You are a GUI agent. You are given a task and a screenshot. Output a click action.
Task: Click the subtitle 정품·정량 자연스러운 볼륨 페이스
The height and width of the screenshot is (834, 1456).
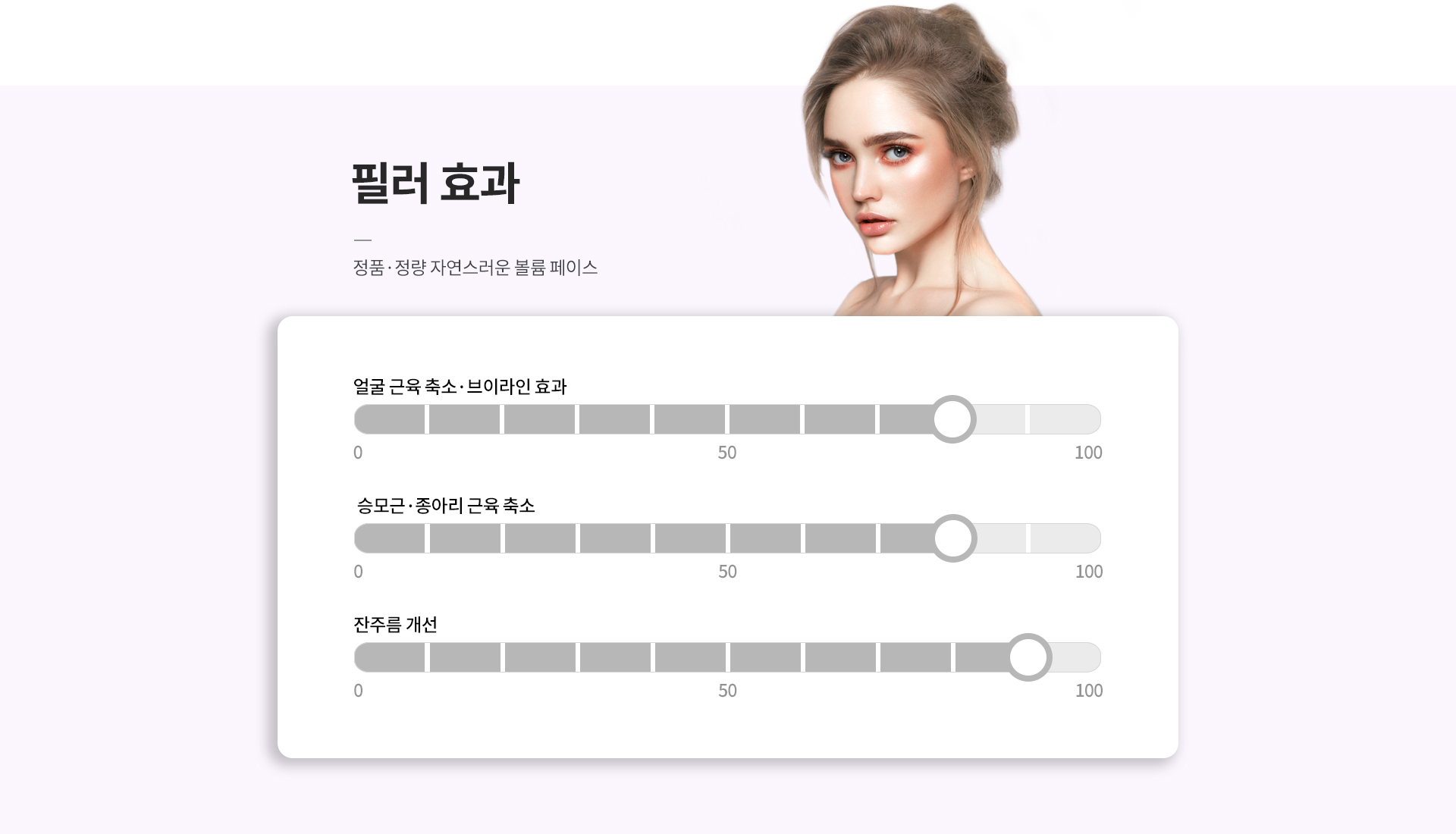coord(475,268)
